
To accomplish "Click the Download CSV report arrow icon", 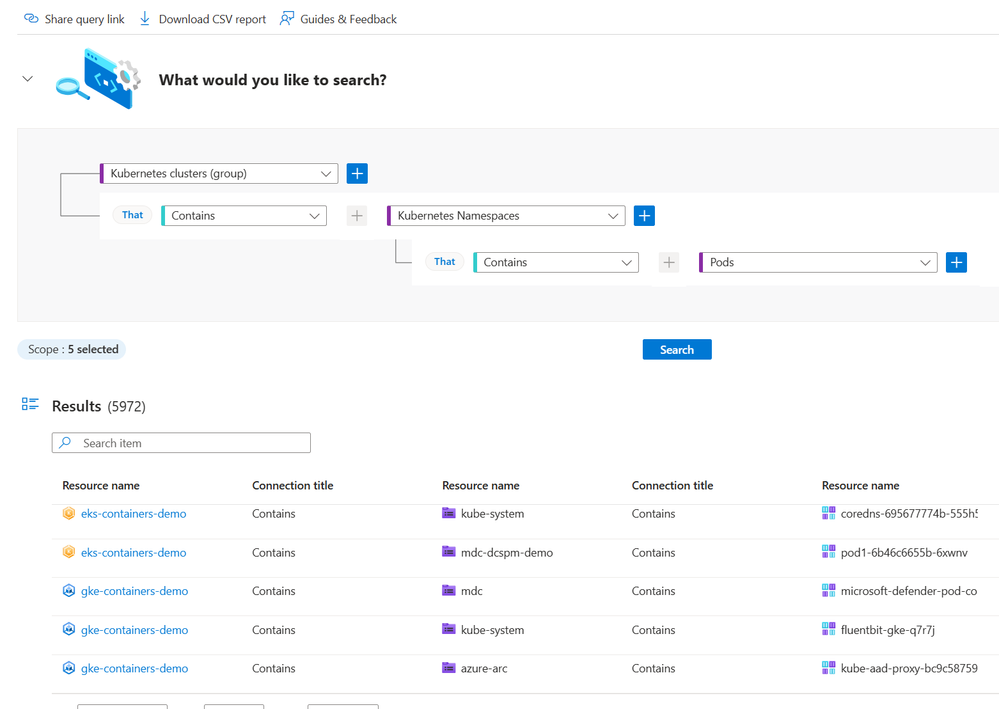I will pos(145,18).
